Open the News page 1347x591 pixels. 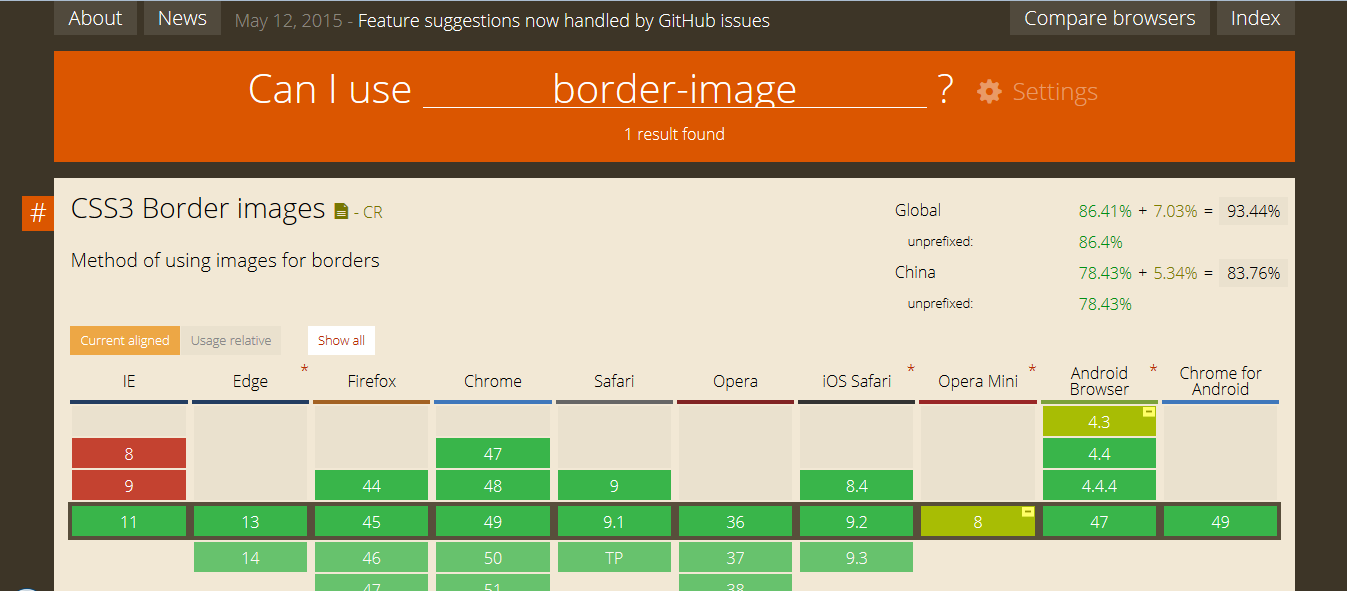pos(182,17)
